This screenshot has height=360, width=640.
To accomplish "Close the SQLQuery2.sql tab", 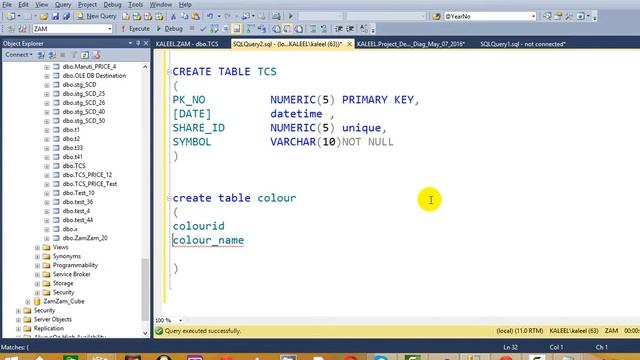I will [349, 44].
